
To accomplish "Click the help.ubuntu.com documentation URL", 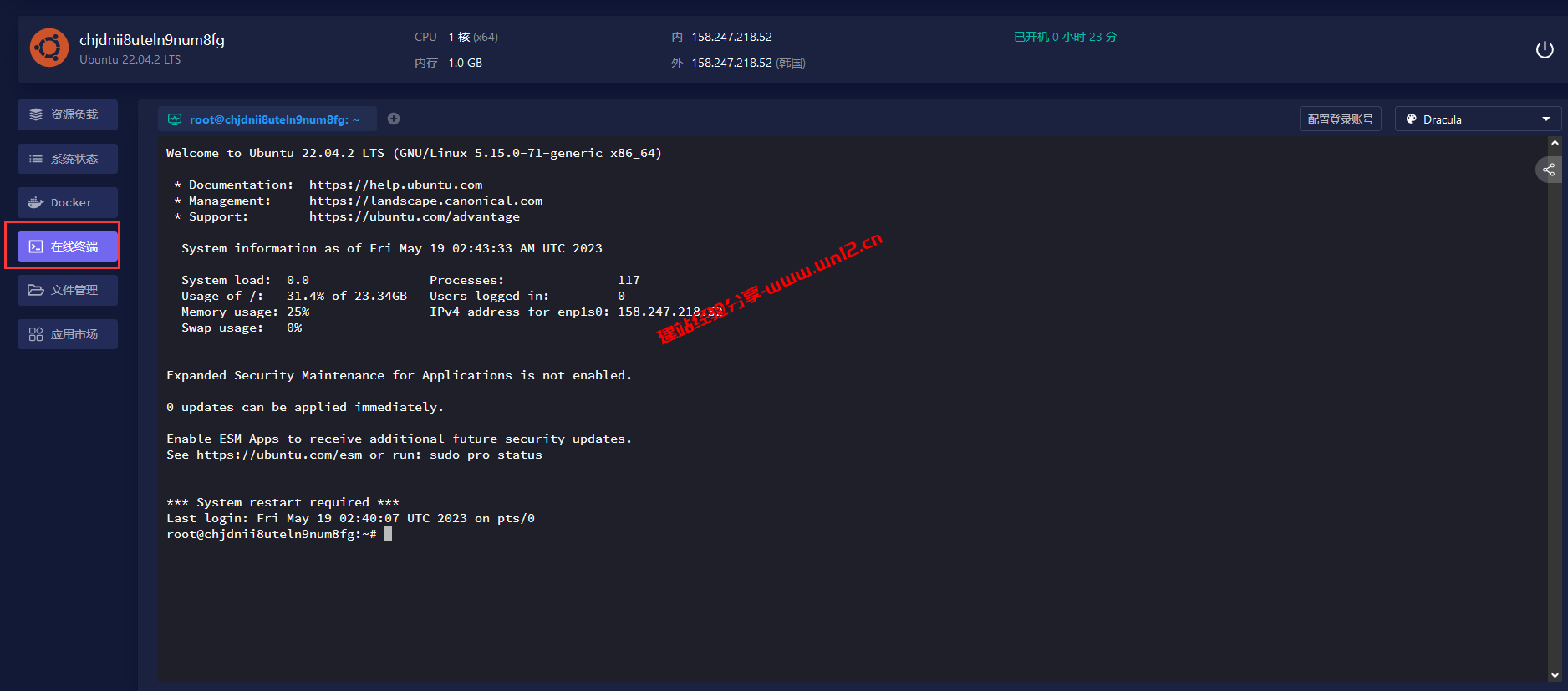I will (395, 185).
